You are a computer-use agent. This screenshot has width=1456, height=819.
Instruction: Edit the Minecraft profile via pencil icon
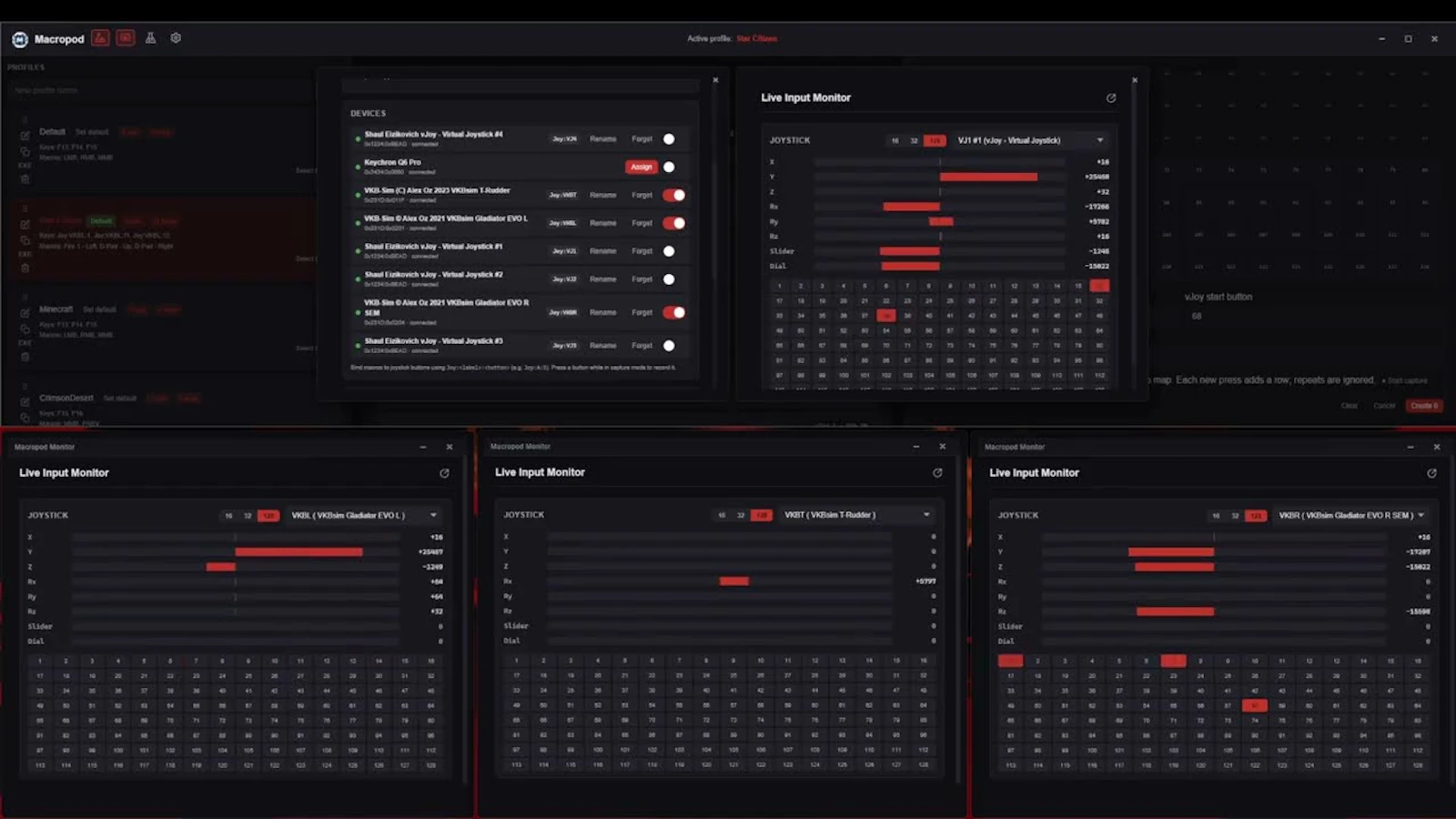click(25, 313)
